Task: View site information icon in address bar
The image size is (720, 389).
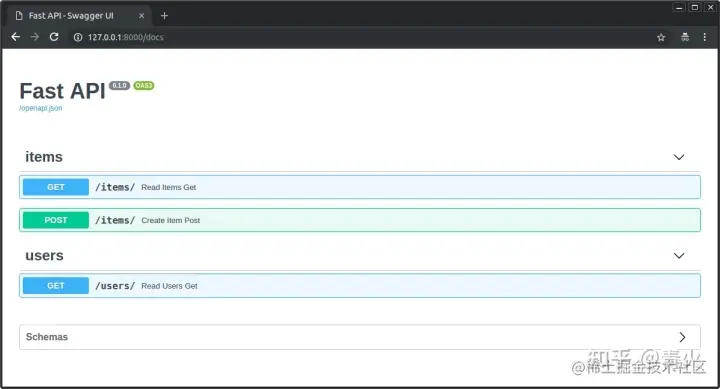Action: (78, 37)
